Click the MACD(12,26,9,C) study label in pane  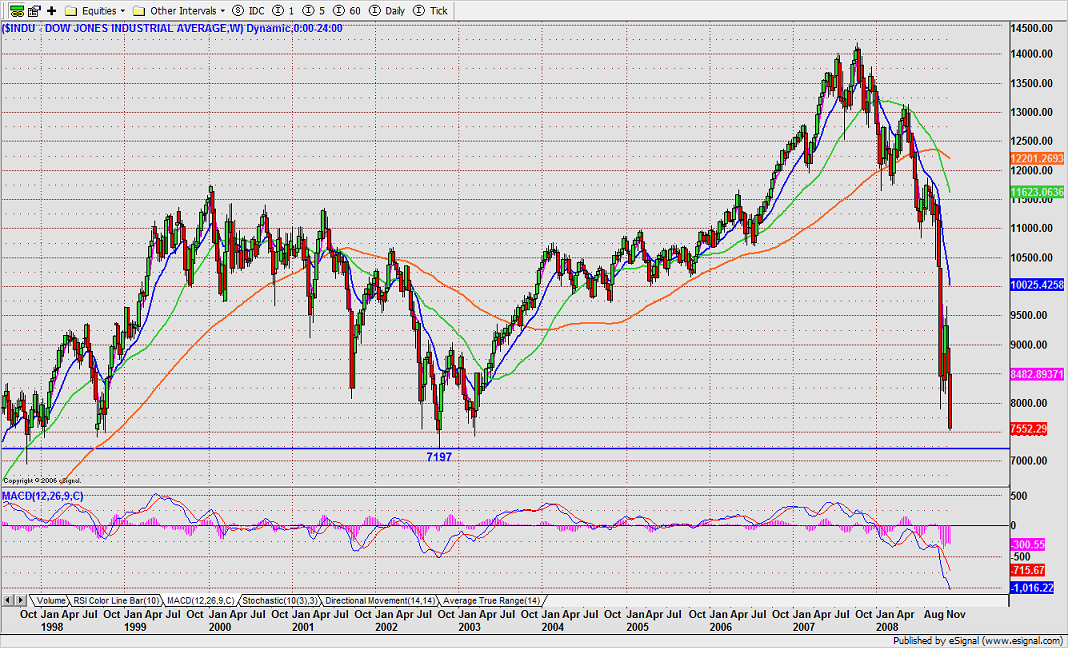click(x=43, y=496)
